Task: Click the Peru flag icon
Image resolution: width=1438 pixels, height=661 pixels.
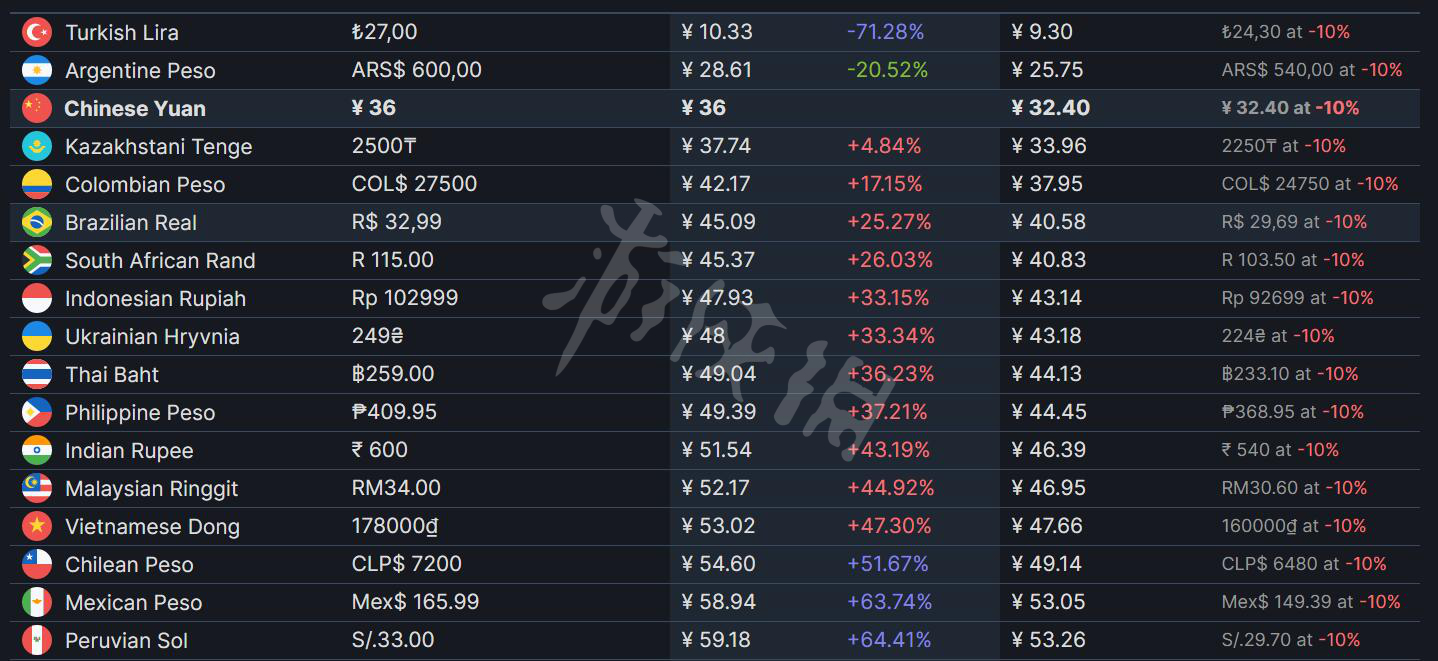Action: point(37,640)
